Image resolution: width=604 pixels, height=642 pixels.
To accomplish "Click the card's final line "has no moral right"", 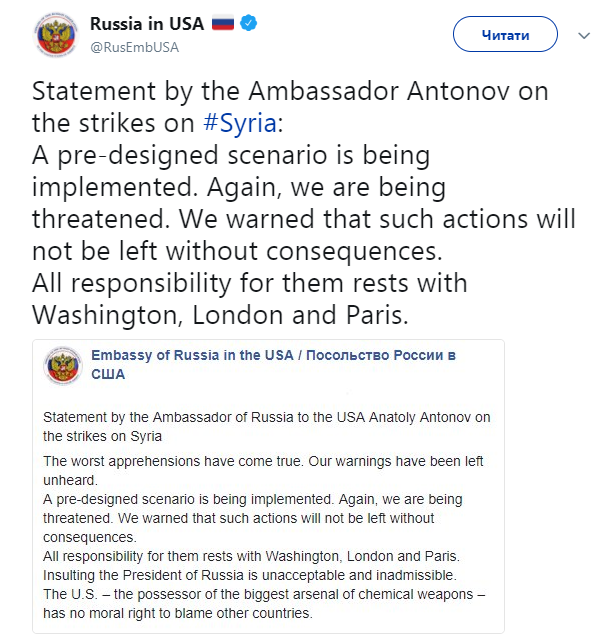I will (x=178, y=613).
